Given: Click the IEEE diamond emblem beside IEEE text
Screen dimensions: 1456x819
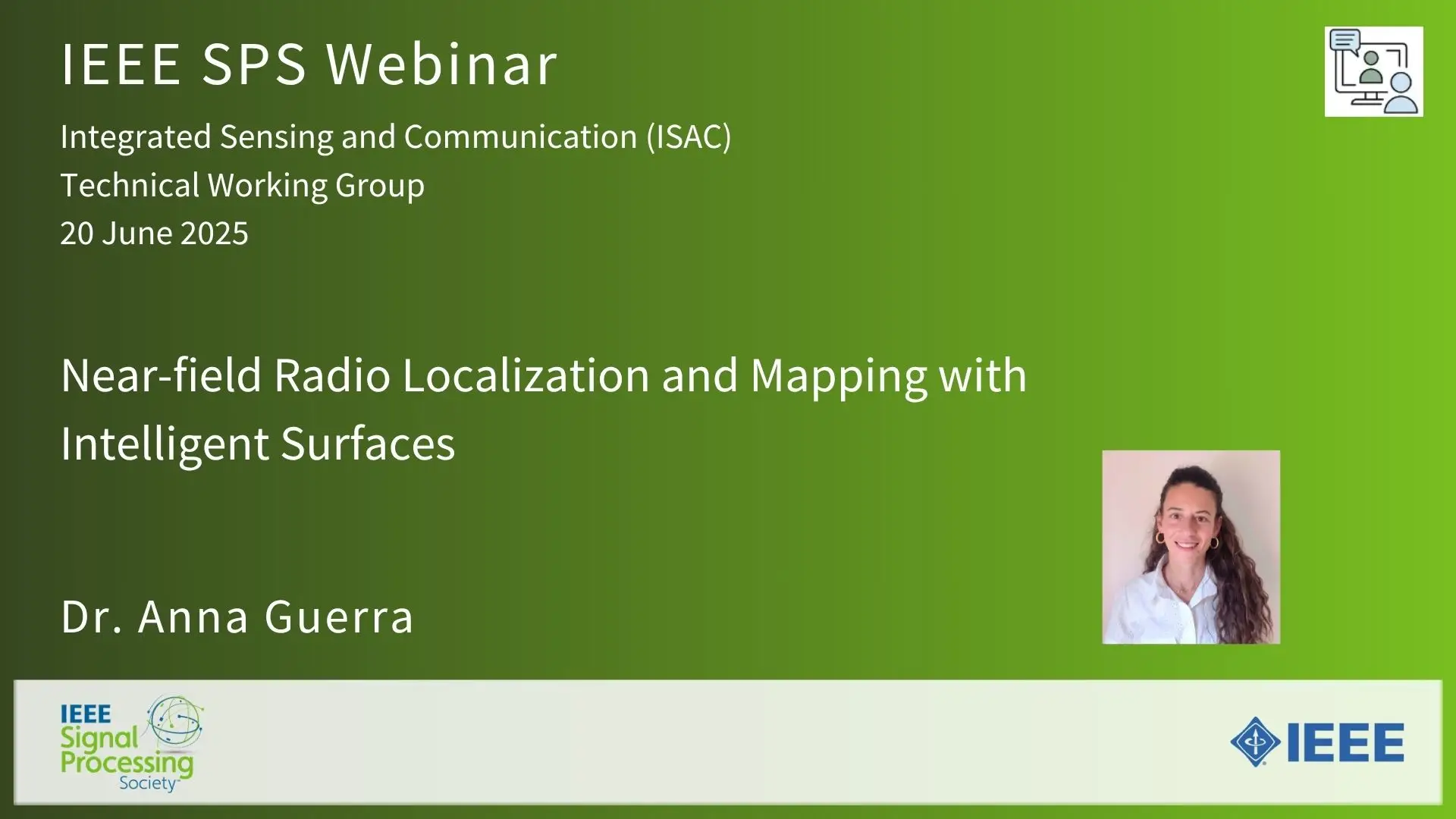Looking at the screenshot, I should (1255, 742).
